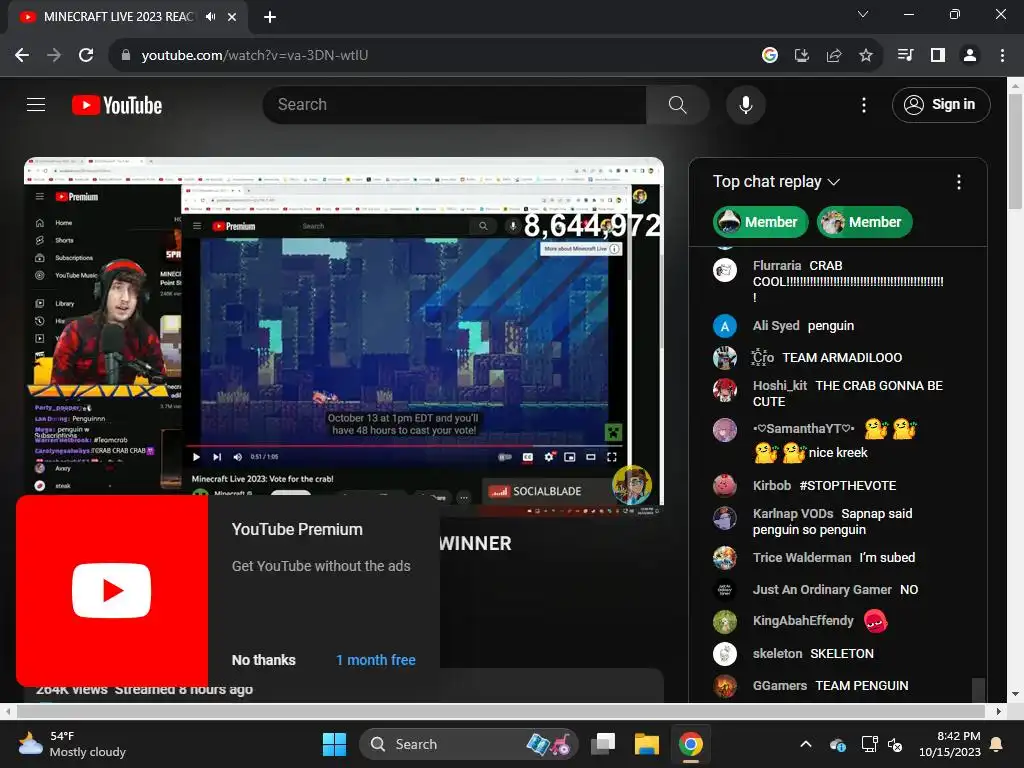Screen dimensions: 1024x768
Task: Bookmark this tab with star icon
Action: click(865, 55)
